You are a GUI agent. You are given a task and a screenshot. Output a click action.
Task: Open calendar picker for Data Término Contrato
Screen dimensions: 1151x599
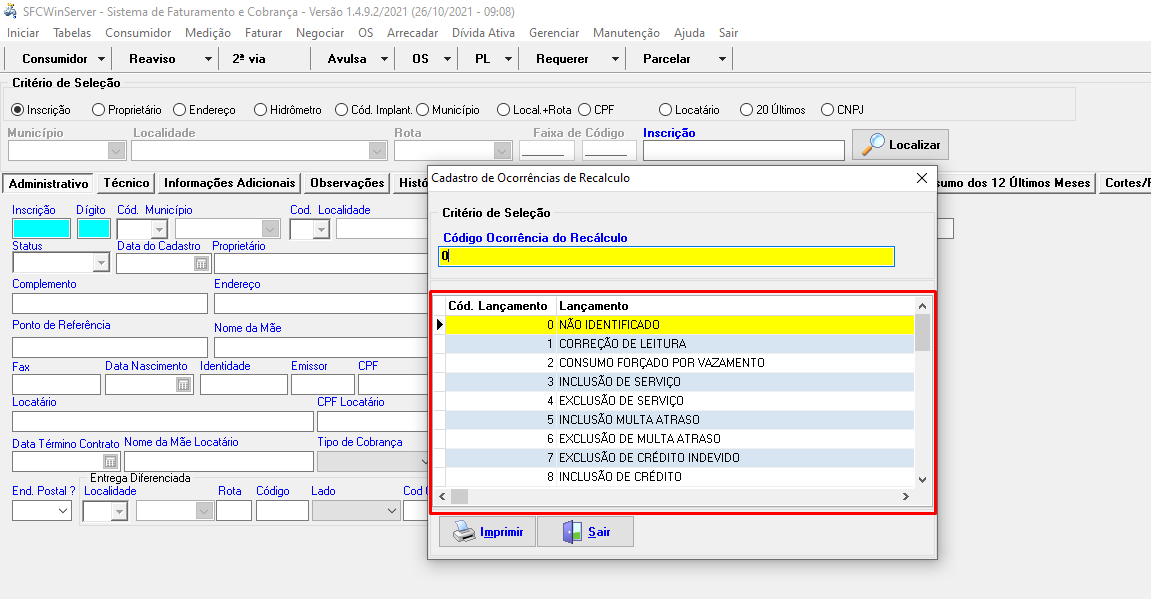(110, 461)
